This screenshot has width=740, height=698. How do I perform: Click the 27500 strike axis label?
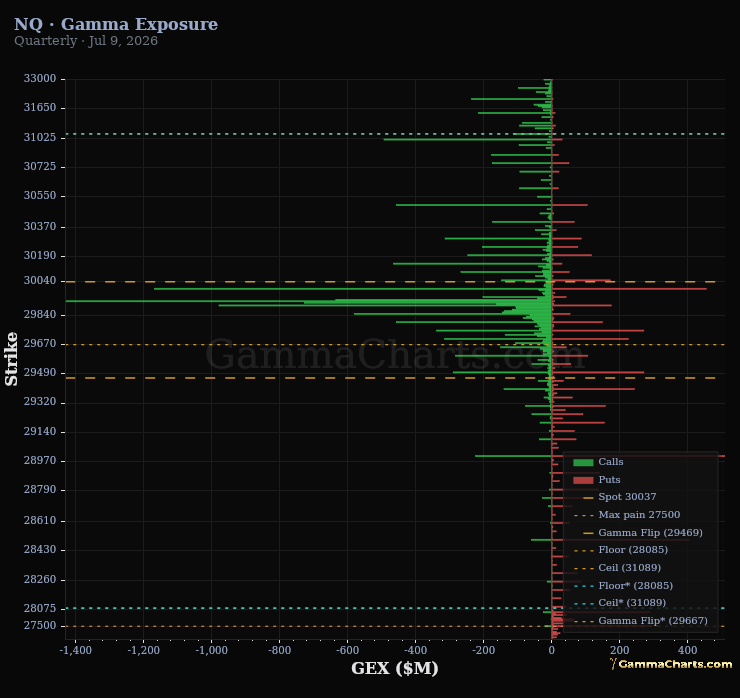tap(40, 626)
